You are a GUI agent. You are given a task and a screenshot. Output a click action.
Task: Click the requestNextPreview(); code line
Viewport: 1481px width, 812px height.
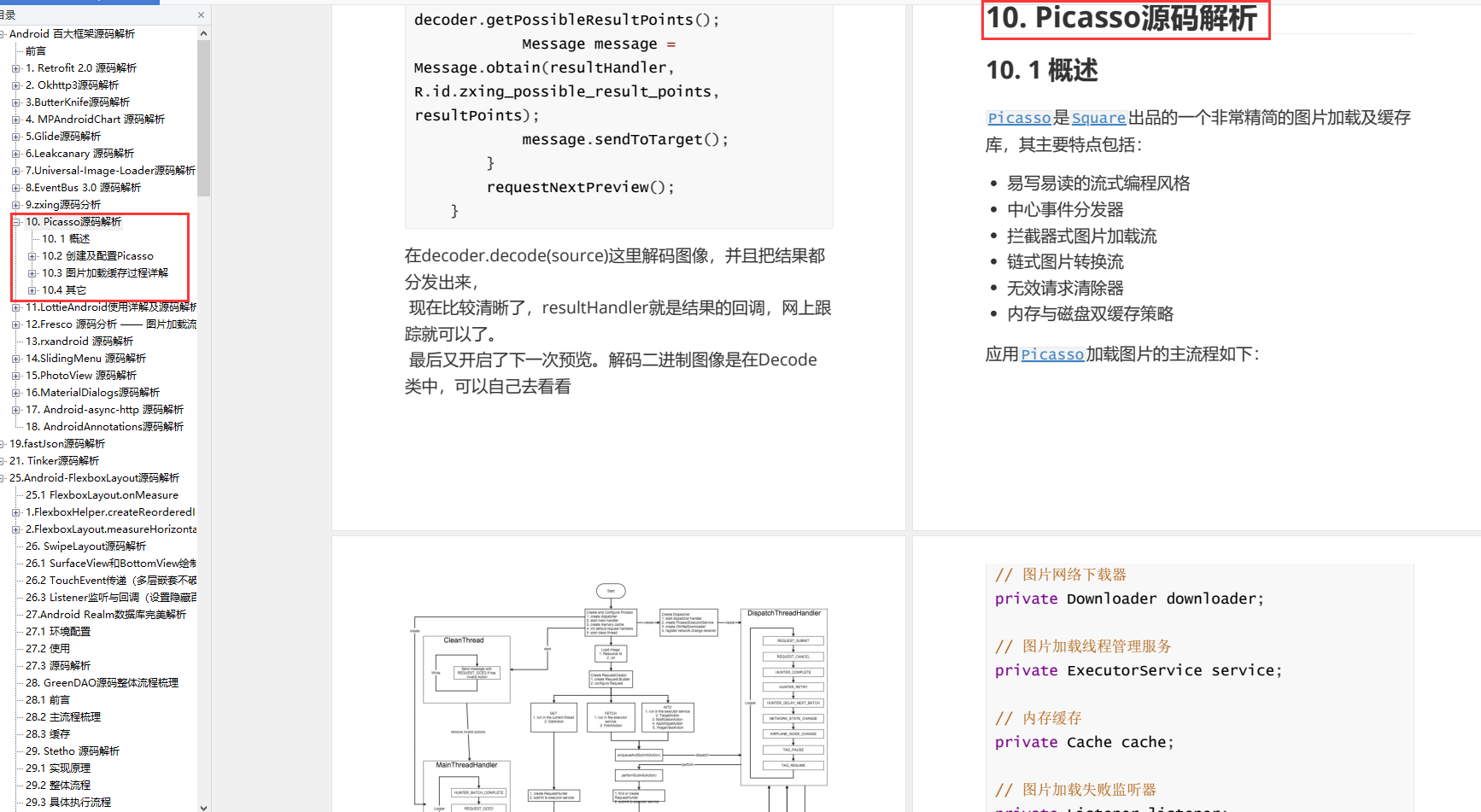click(580, 187)
